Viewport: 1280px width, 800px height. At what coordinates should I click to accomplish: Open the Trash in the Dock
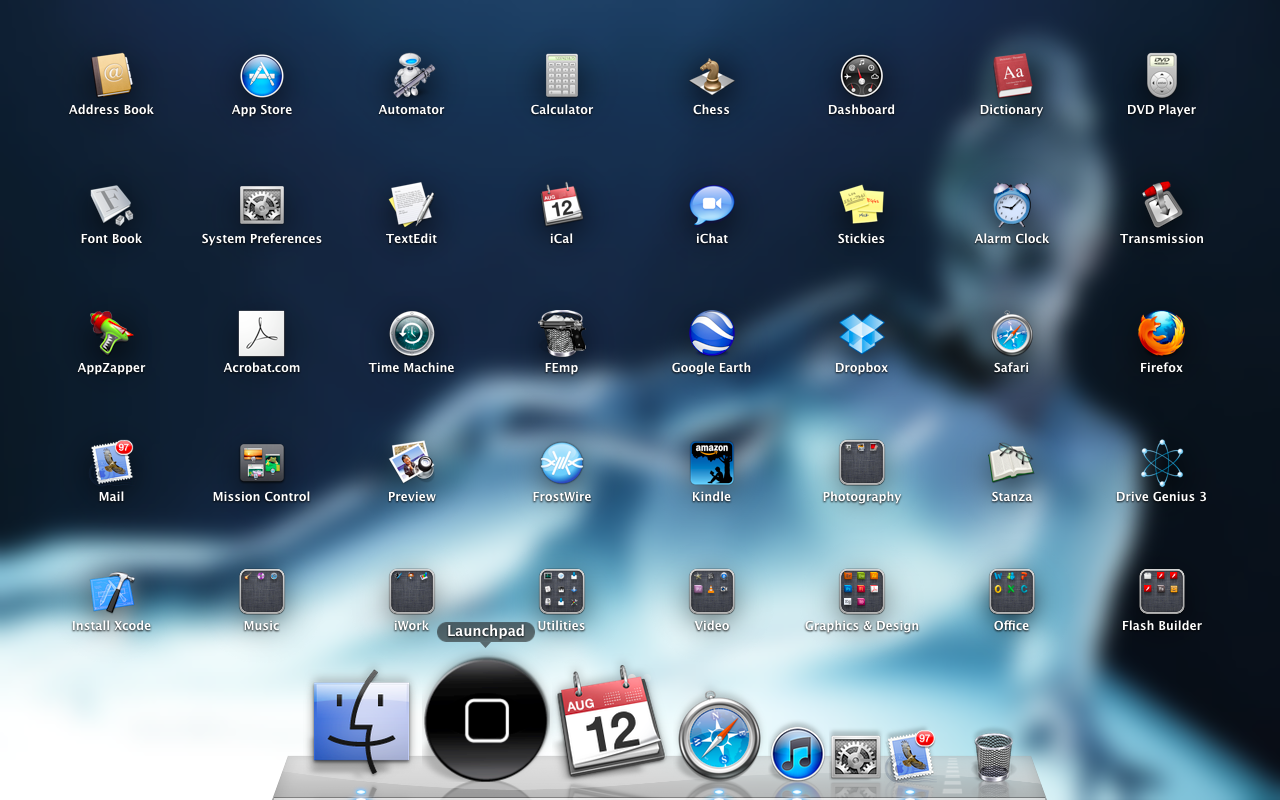(993, 757)
